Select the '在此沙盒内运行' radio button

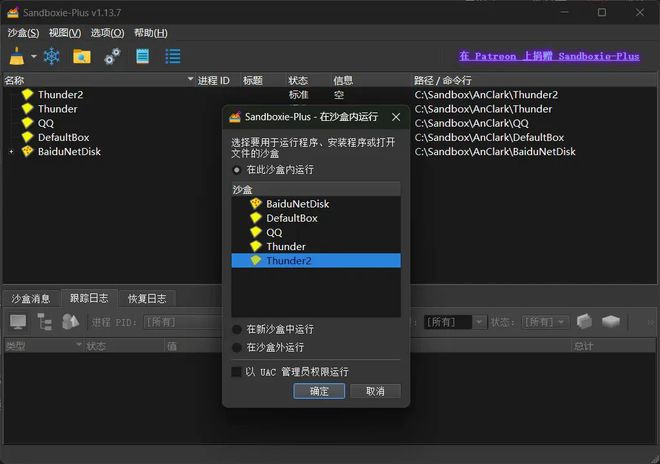click(237, 170)
